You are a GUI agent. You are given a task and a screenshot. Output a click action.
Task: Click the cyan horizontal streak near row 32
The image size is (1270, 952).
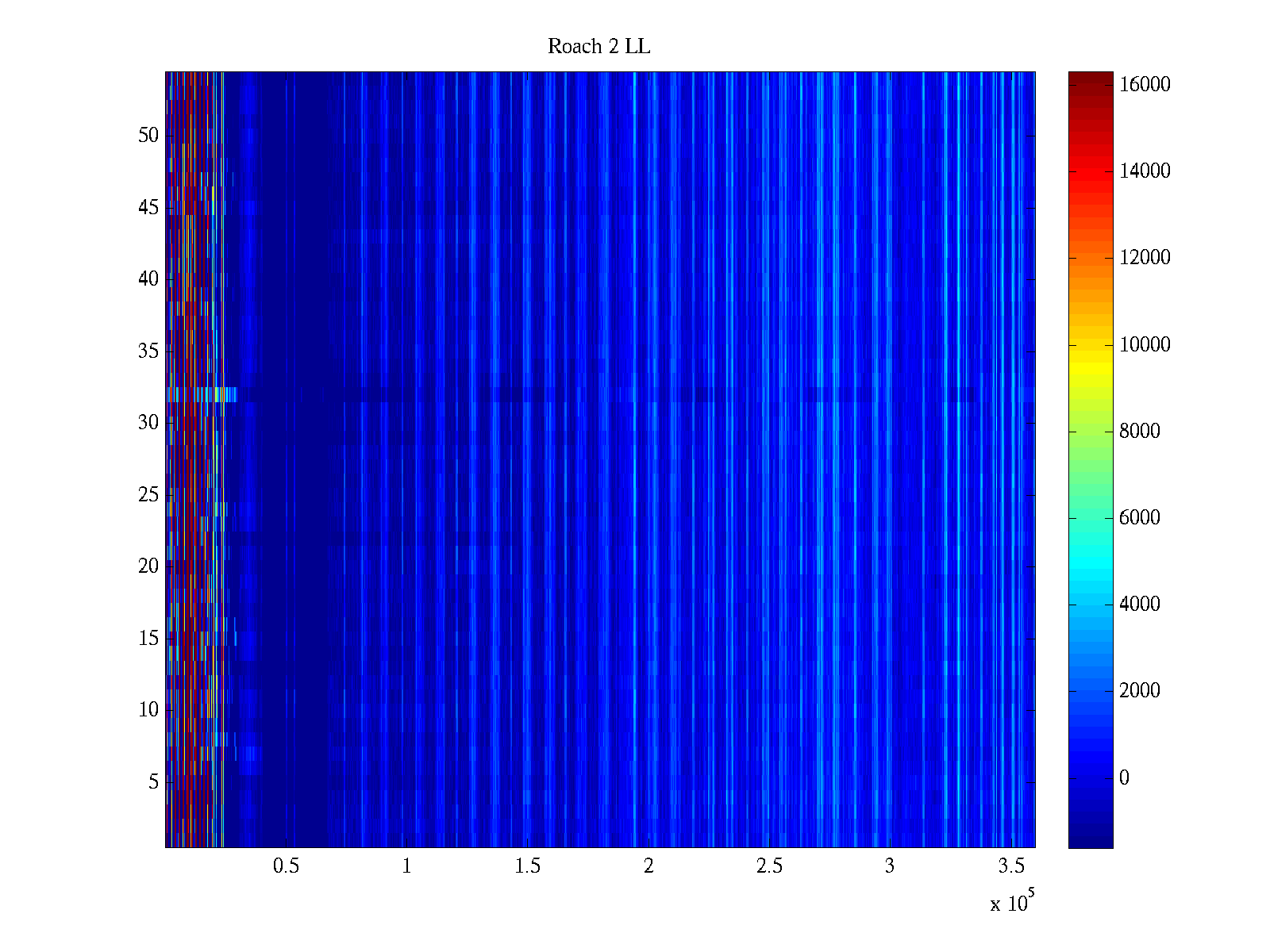(x=216, y=394)
